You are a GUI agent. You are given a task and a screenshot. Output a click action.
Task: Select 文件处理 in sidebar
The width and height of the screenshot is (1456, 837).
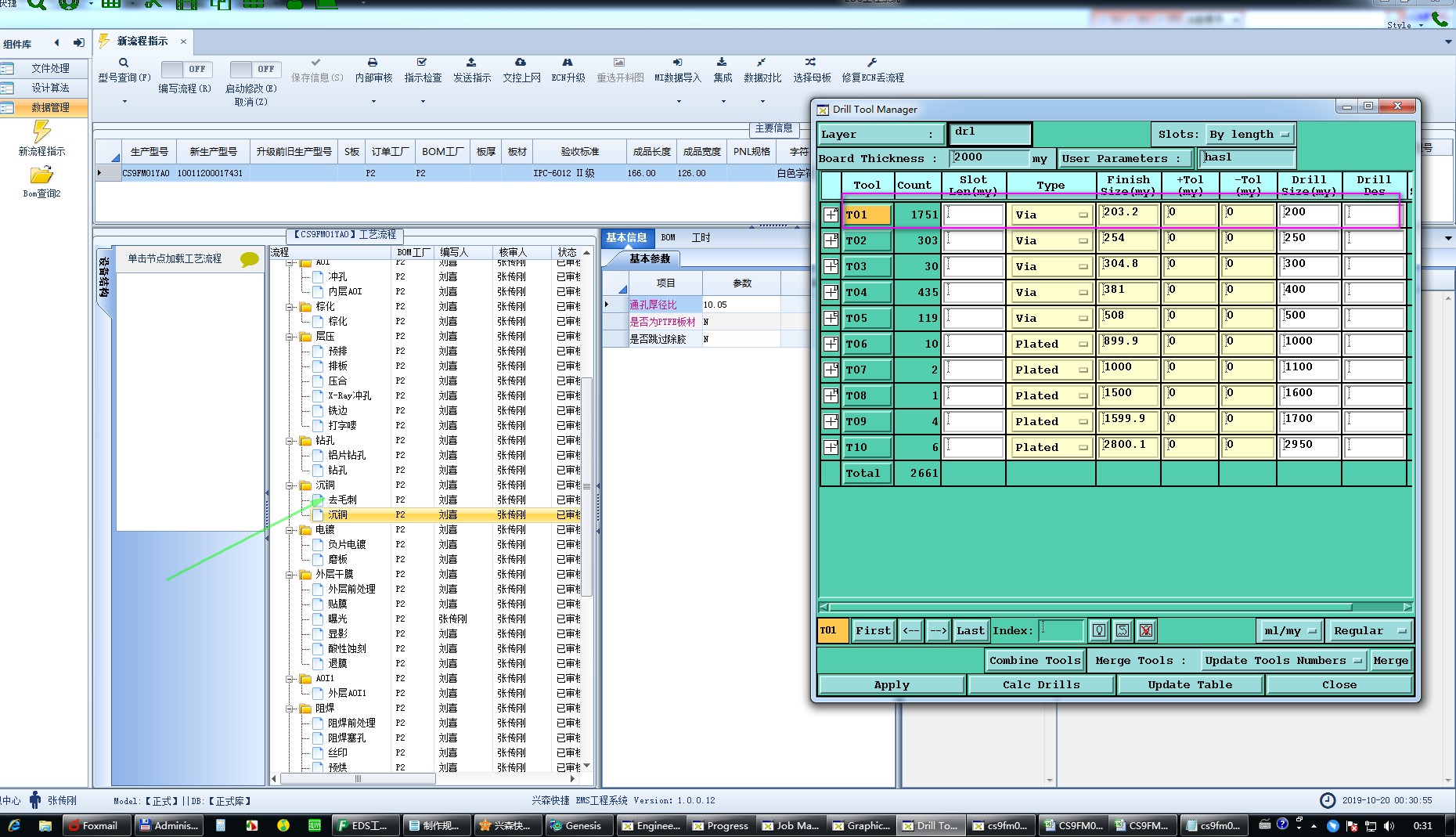[x=44, y=68]
